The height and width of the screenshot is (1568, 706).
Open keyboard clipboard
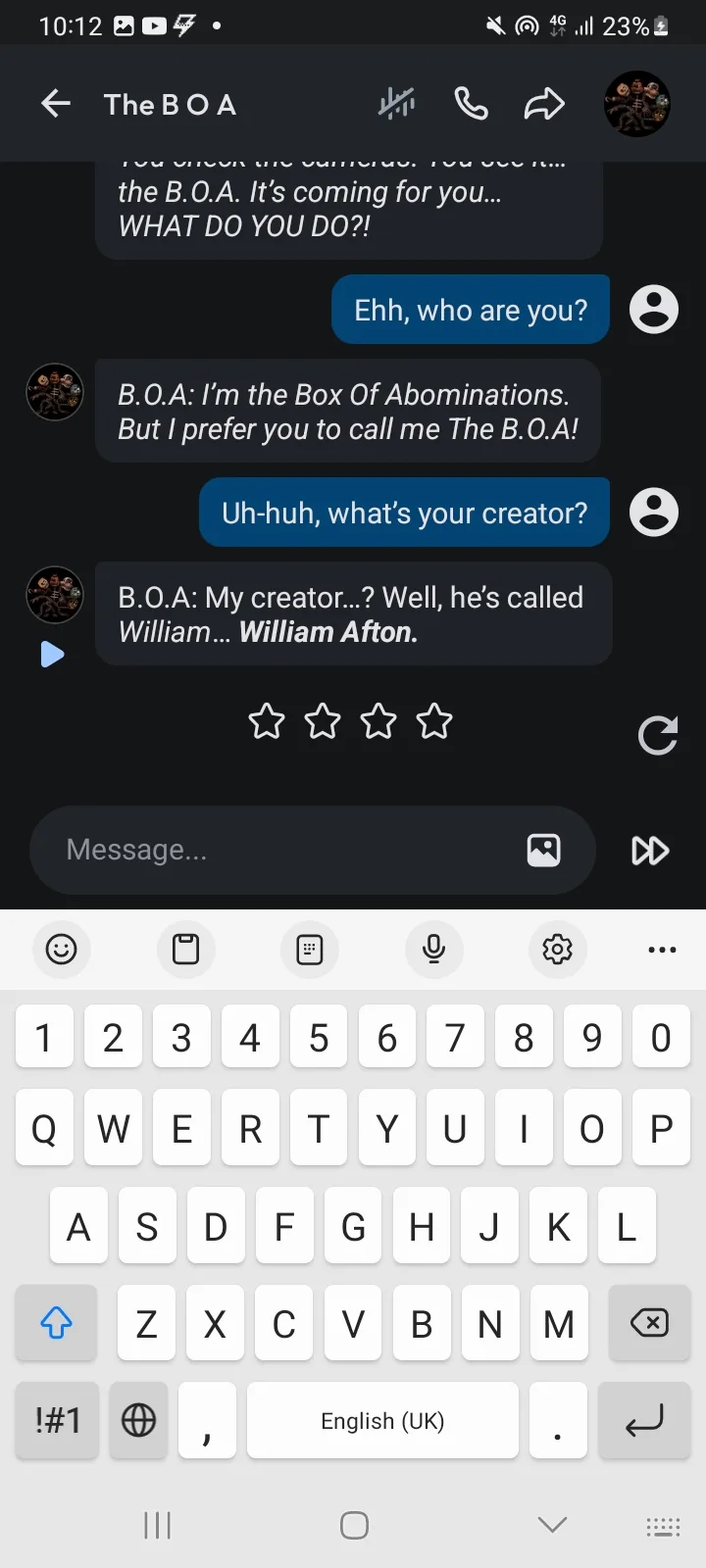coord(185,949)
